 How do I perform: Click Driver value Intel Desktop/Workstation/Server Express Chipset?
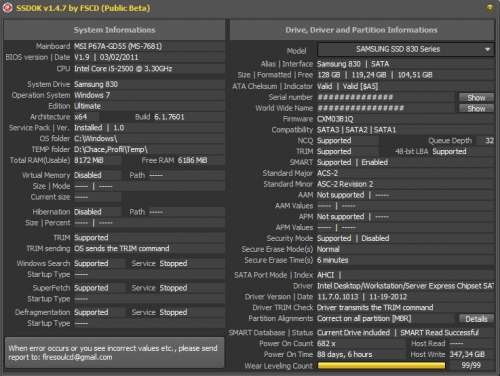[405, 286]
